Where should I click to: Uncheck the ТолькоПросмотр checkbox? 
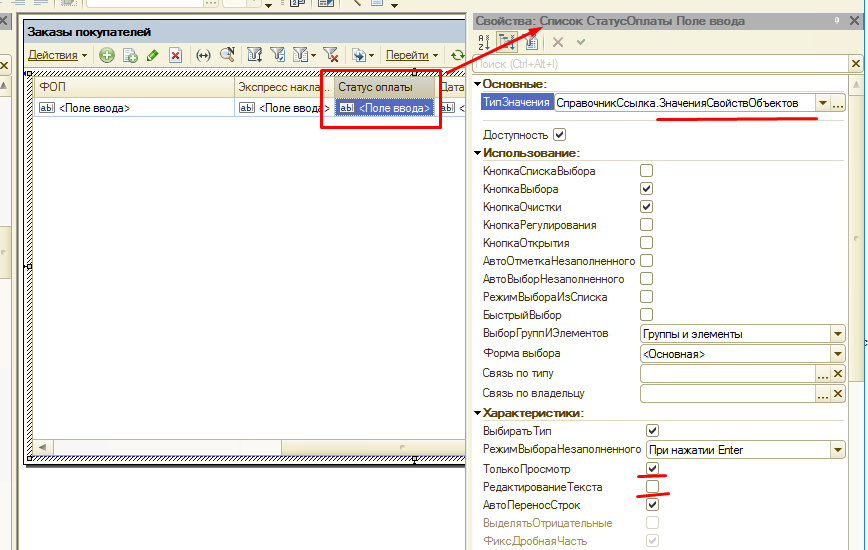point(653,468)
